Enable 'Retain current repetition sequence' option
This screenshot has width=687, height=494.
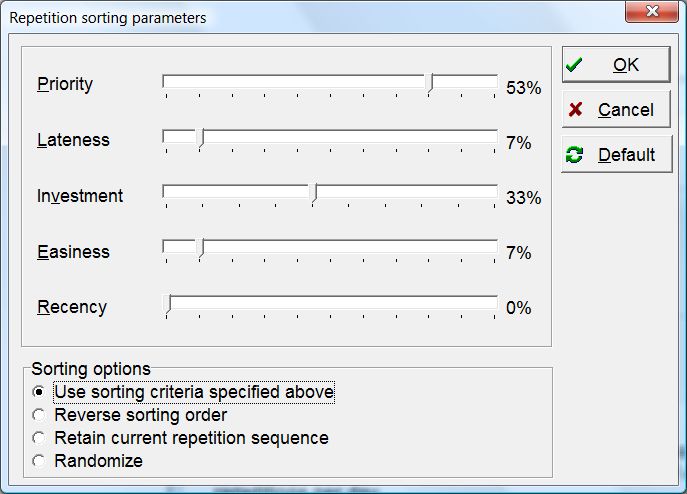click(x=39, y=438)
